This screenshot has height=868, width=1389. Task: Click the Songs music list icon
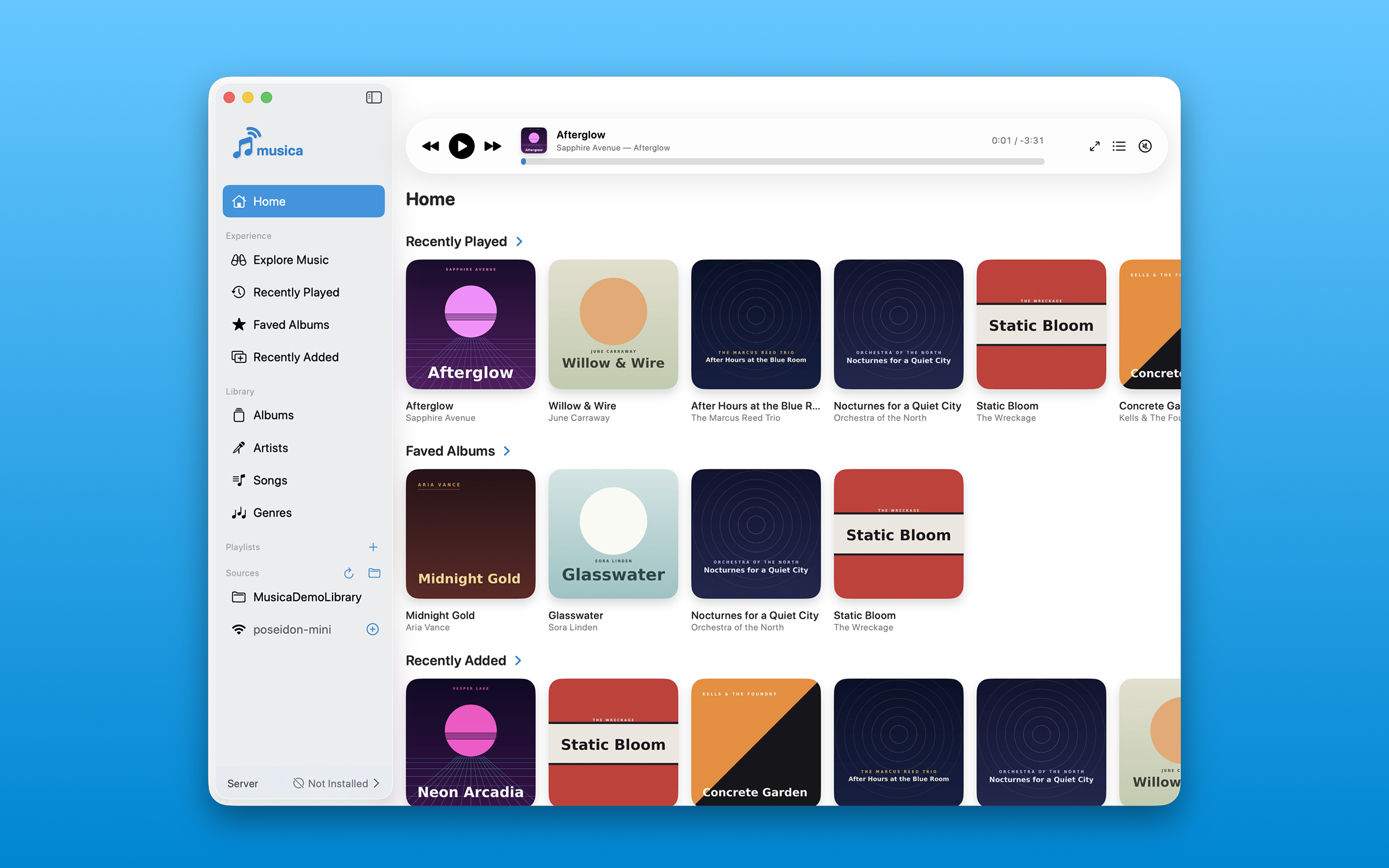(239, 480)
